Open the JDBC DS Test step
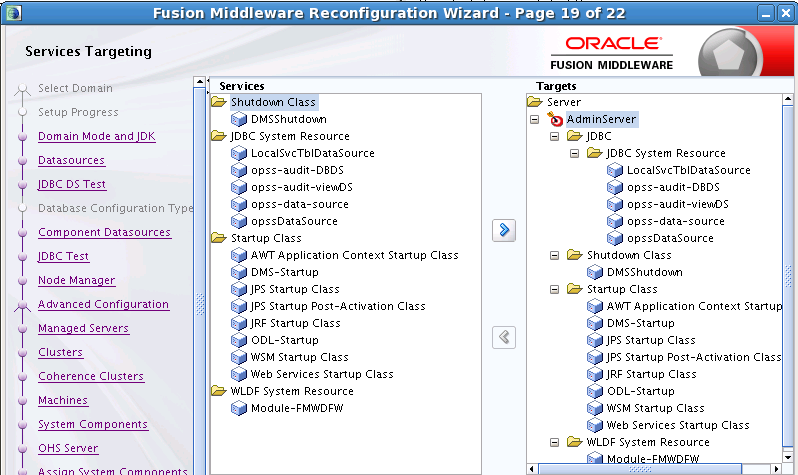Image resolution: width=798 pixels, height=475 pixels. pos(72,184)
